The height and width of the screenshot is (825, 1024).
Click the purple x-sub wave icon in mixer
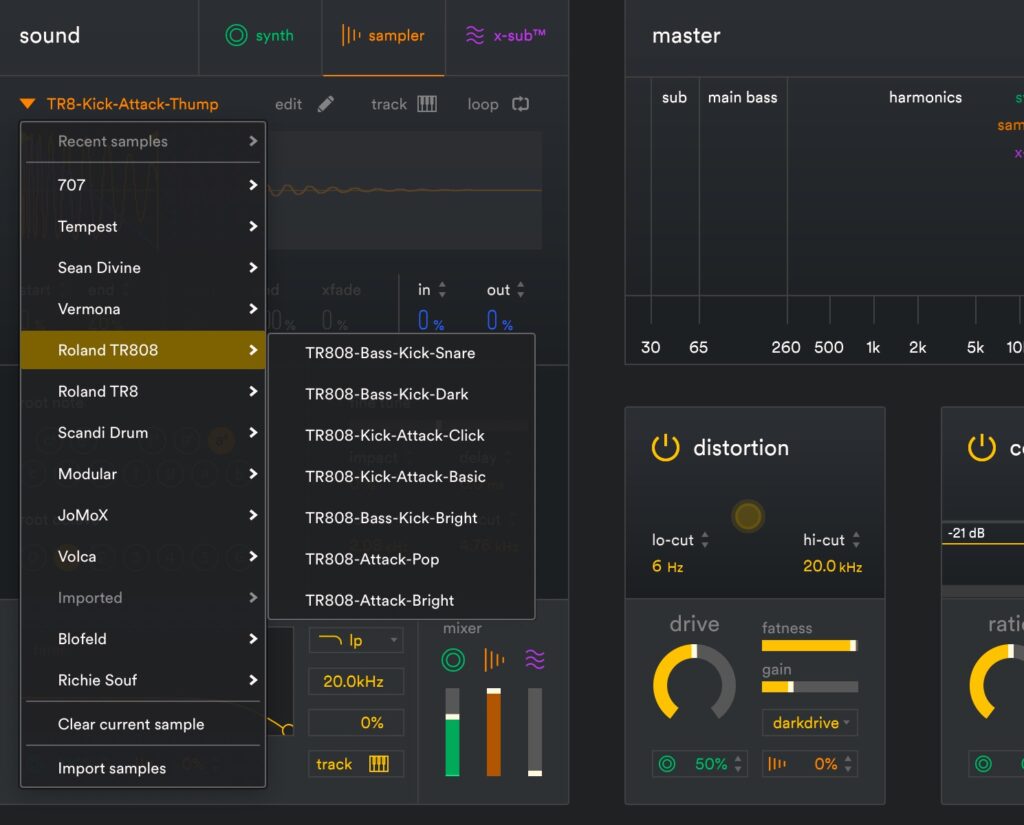click(535, 660)
